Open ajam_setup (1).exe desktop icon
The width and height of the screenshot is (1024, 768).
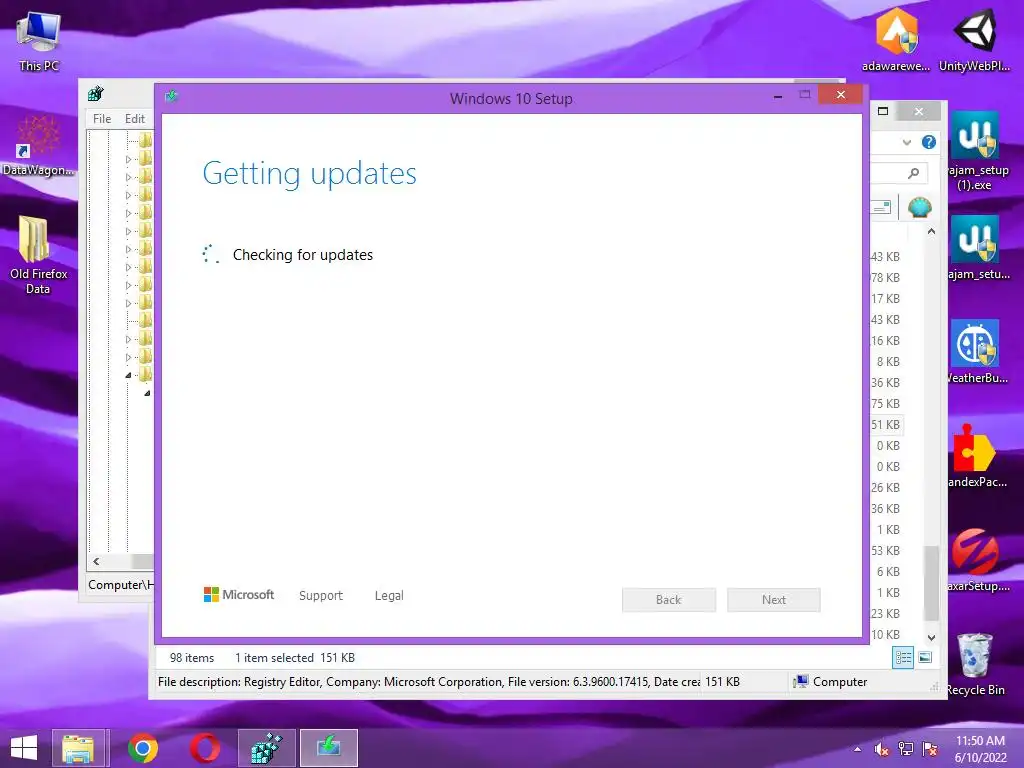coord(975,150)
